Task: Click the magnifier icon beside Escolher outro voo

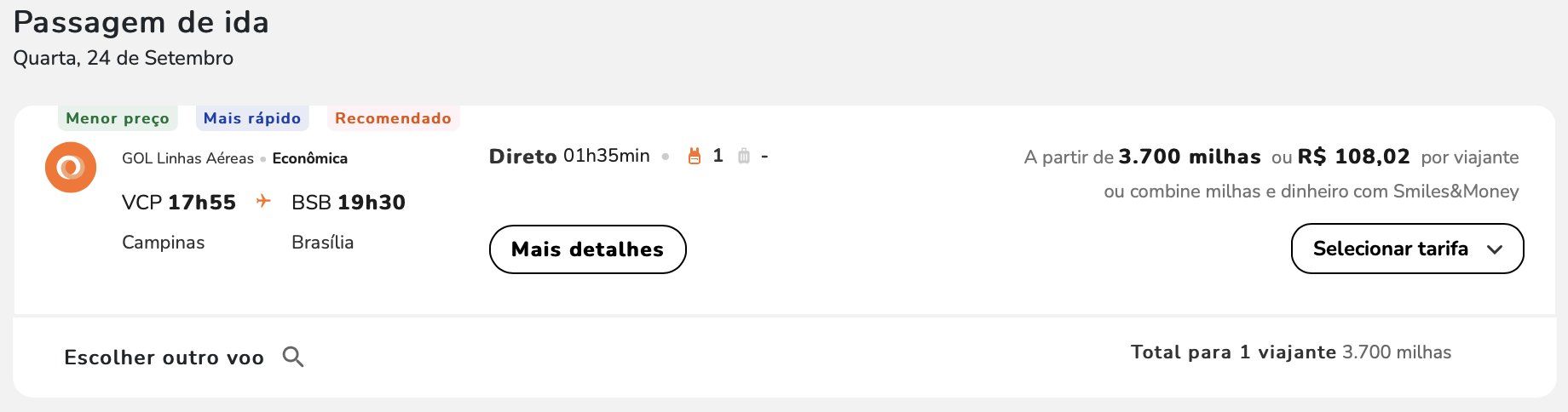Action: tap(293, 357)
